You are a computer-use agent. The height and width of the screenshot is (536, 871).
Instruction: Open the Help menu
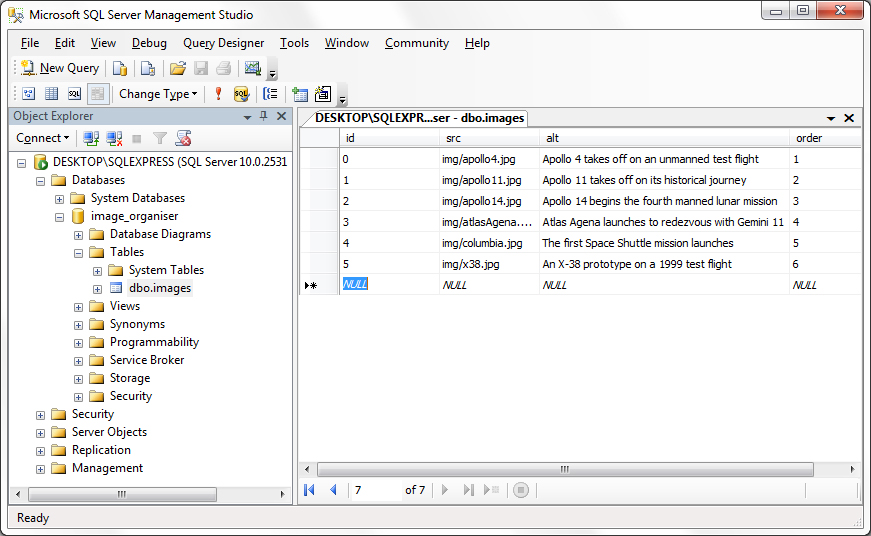point(477,43)
